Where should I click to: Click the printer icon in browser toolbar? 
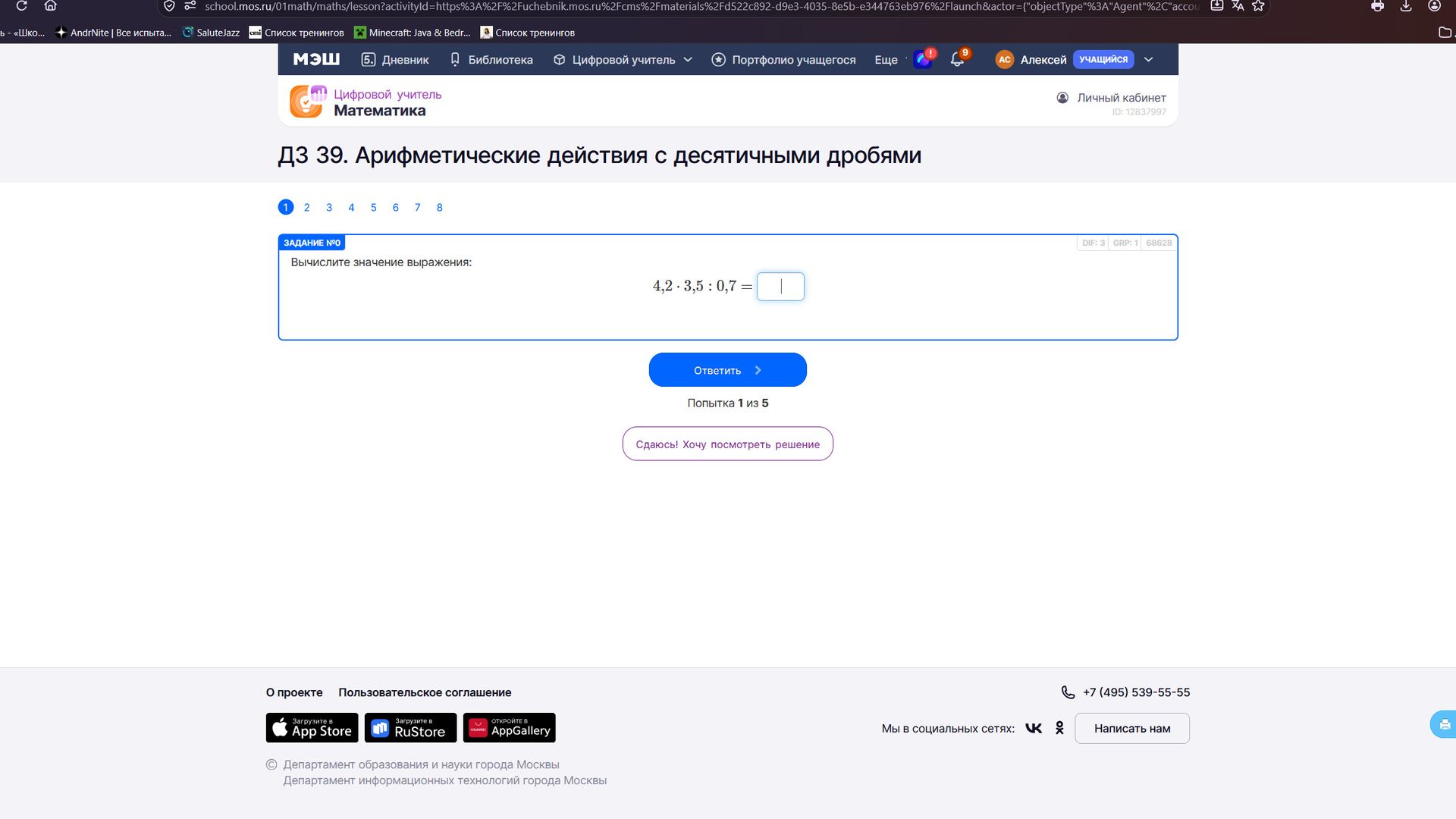[x=1378, y=6]
